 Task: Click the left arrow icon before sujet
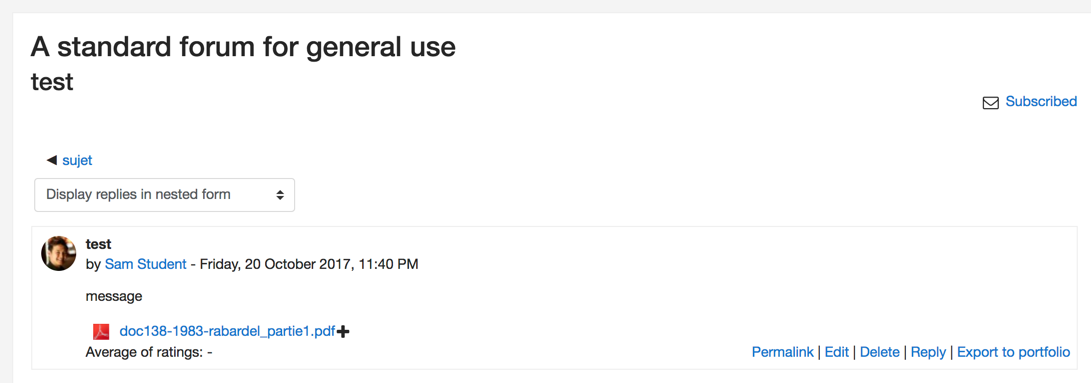point(51,160)
